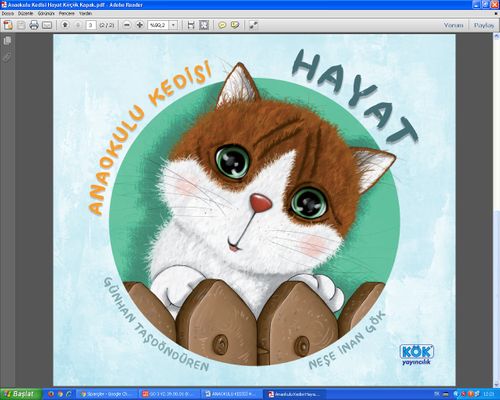Switch to read mode icon
Viewport: 500px width, 400px height.
click(253, 25)
